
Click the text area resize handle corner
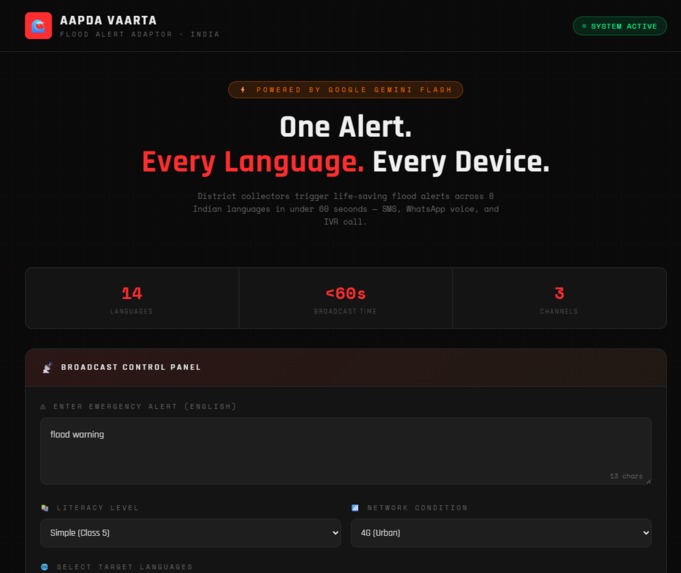tap(648, 481)
